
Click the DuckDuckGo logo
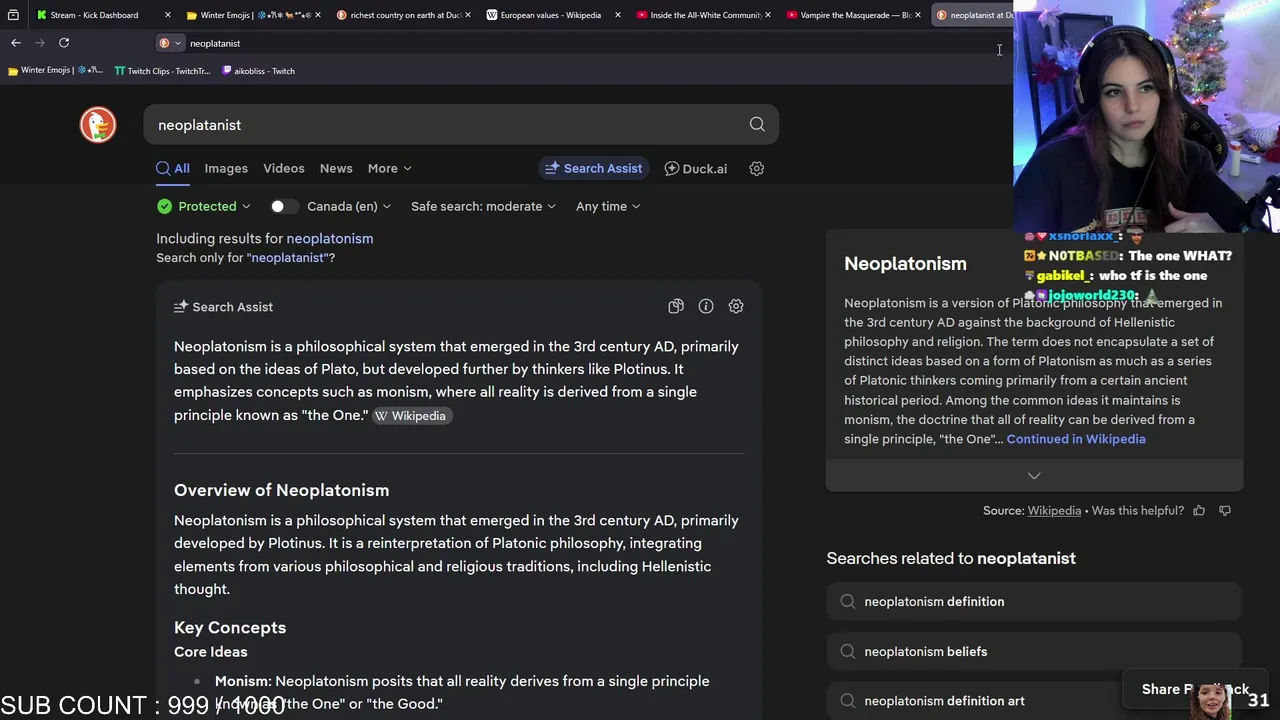(98, 125)
